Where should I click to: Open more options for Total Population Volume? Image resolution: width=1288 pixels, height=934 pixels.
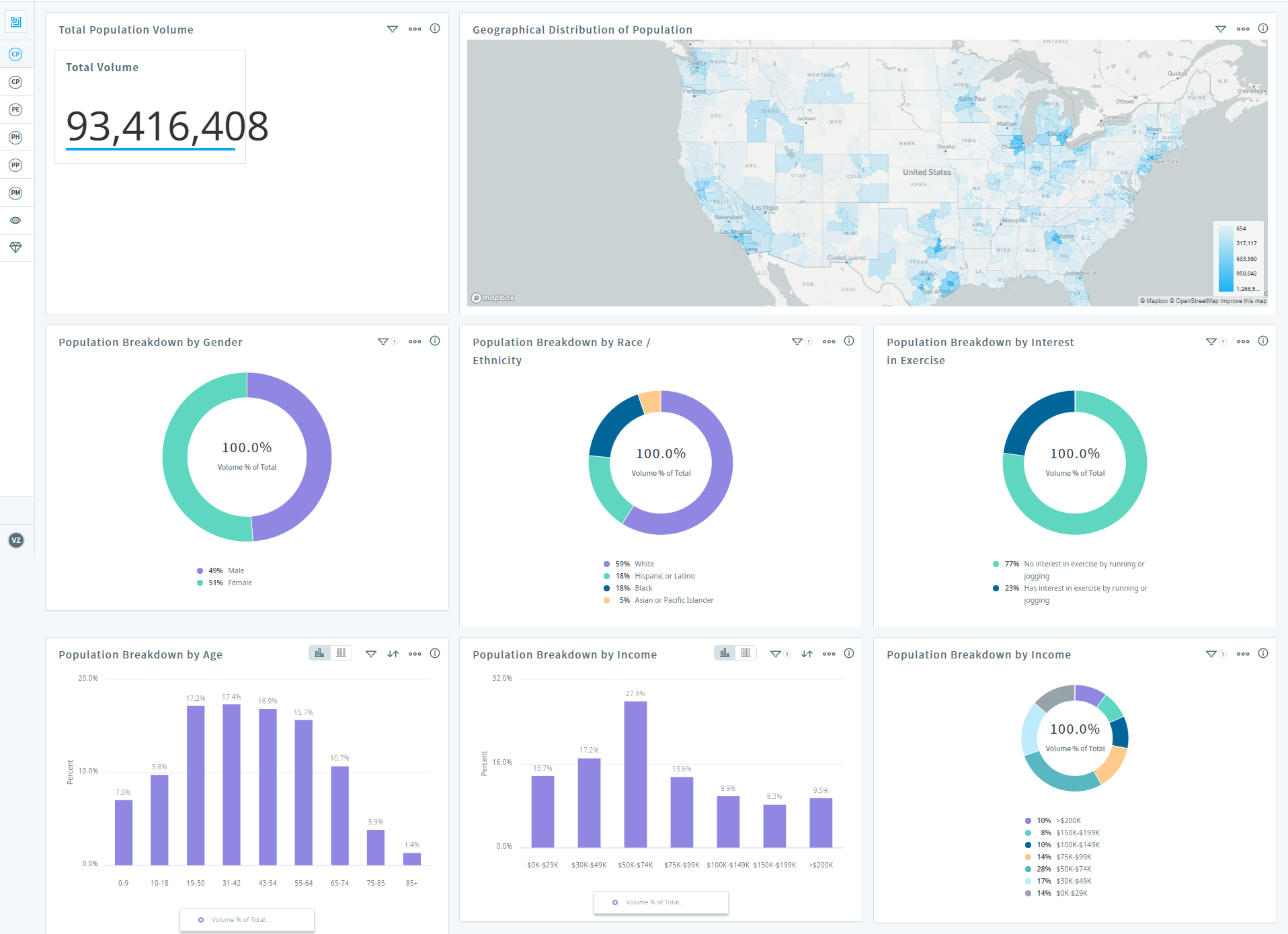click(415, 29)
